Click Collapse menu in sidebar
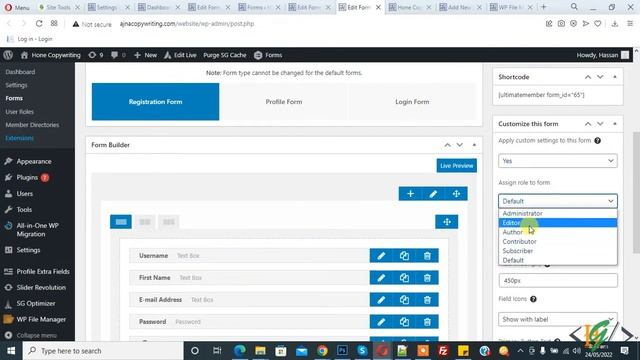Screen dimensions: 640x360 (36, 336)
